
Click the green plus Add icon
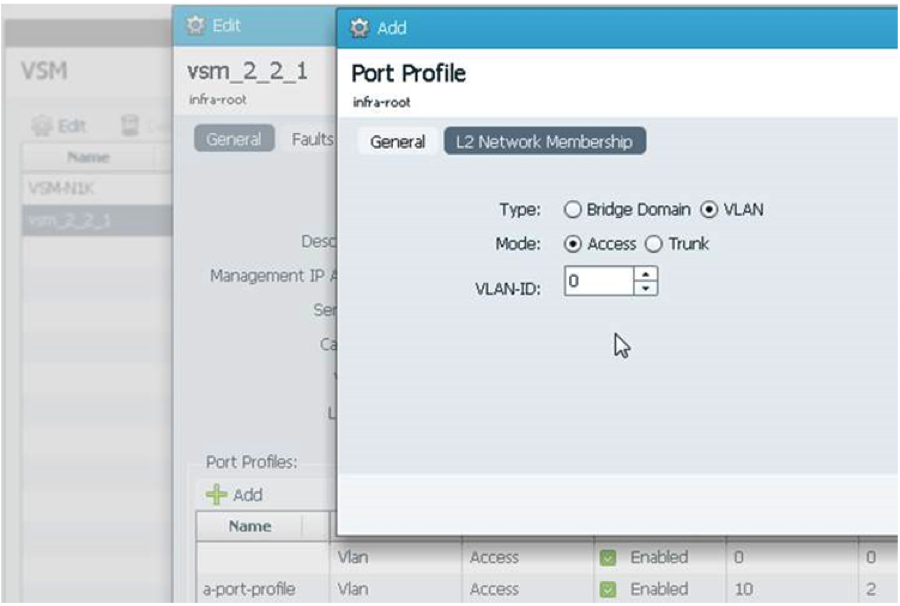[216, 494]
